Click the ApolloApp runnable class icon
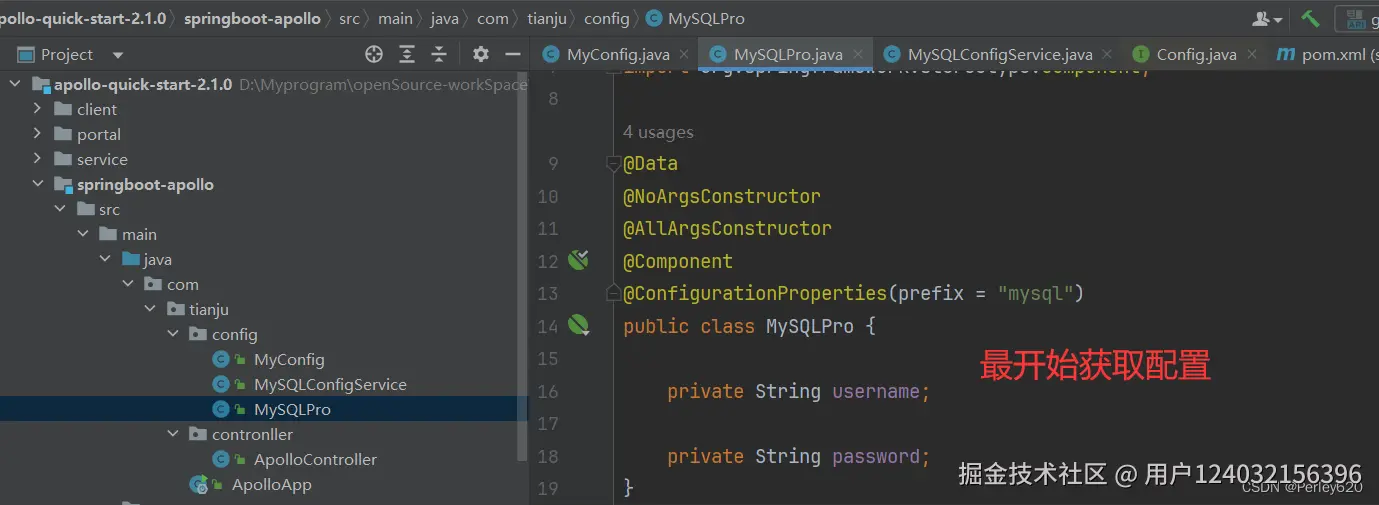The height and width of the screenshot is (505, 1379). (199, 484)
